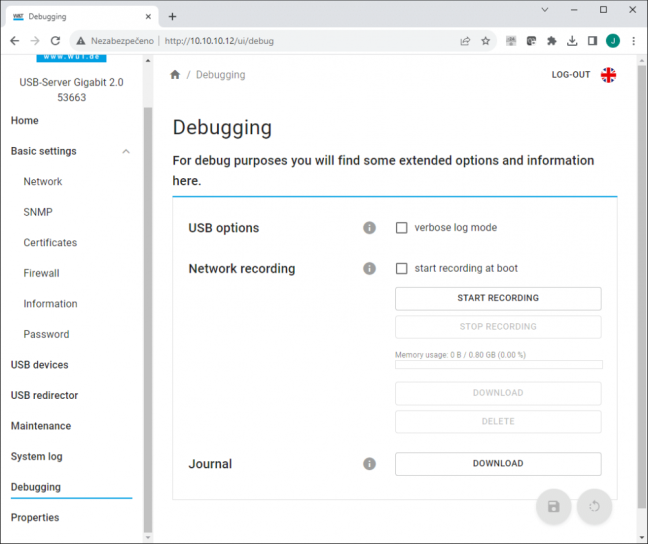This screenshot has width=648, height=544.
Task: Open Information settings page
Action: pos(50,304)
